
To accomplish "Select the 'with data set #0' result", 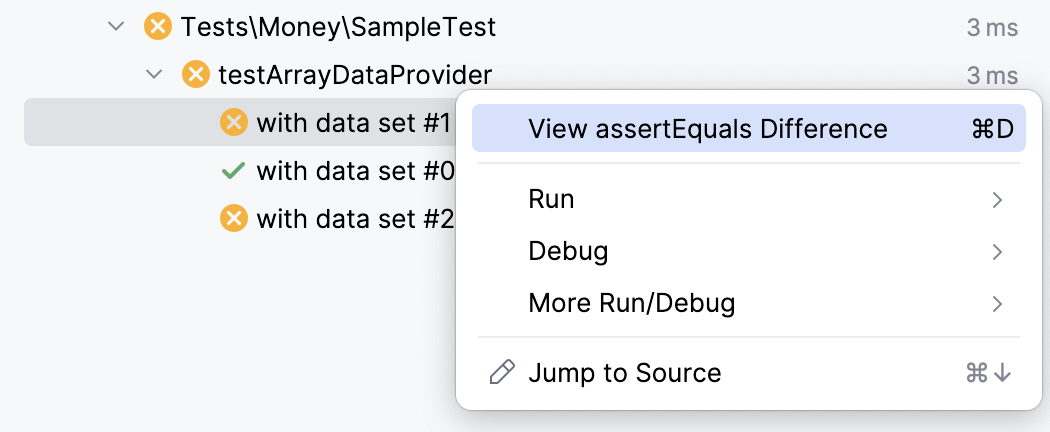I will pyautogui.click(x=355, y=171).
